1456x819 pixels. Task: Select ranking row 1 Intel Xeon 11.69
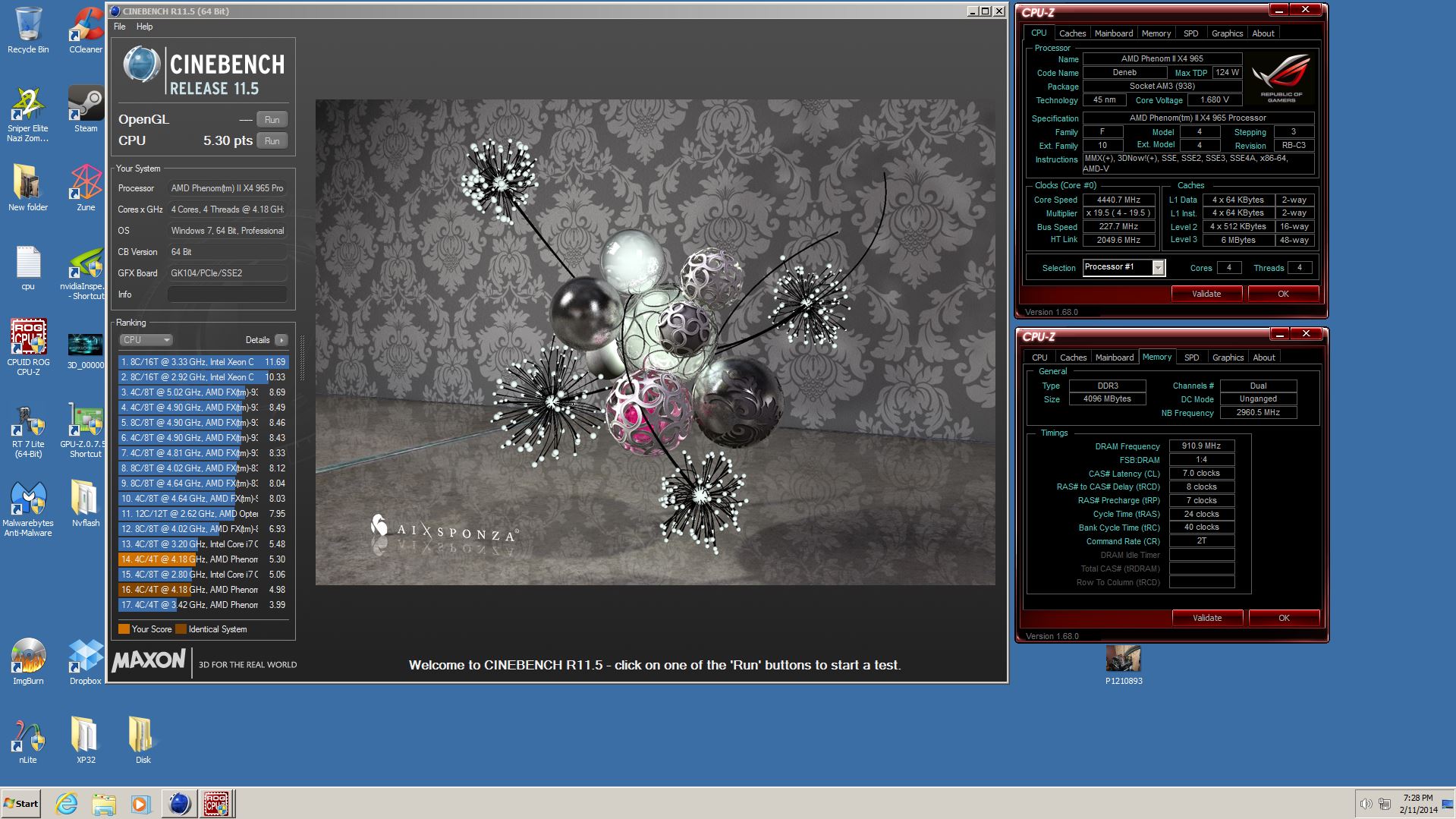(203, 362)
